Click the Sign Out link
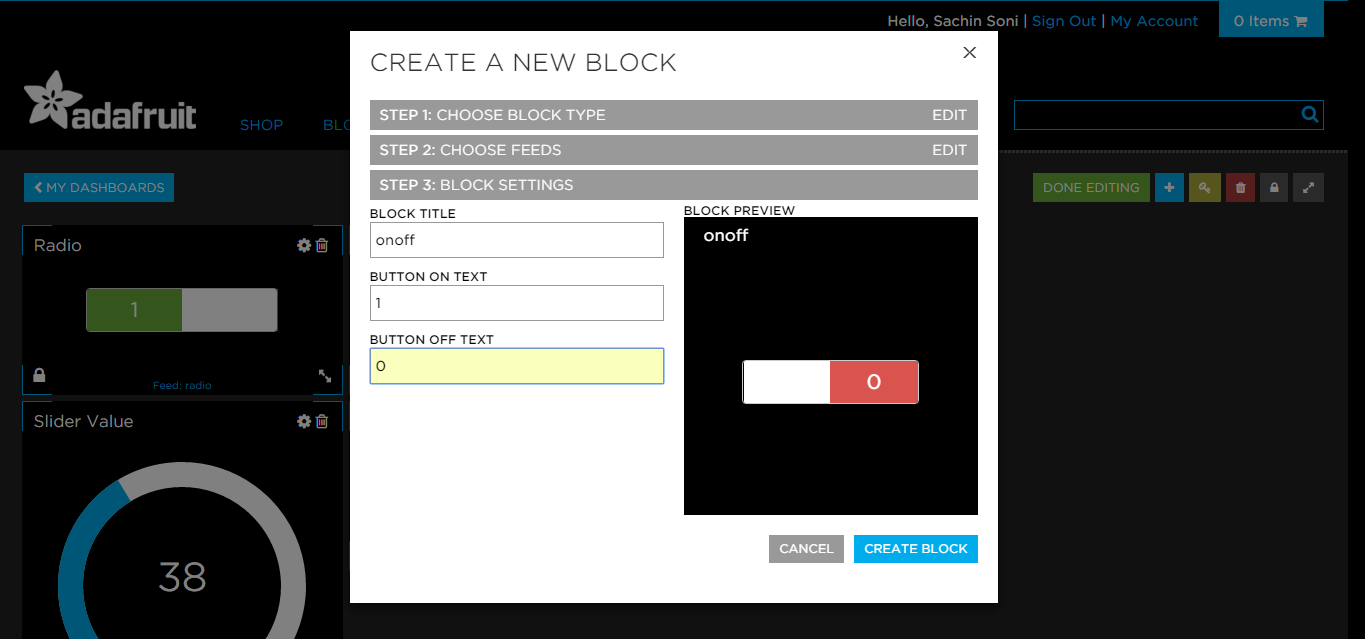Image resolution: width=1365 pixels, height=639 pixels. click(x=1064, y=21)
